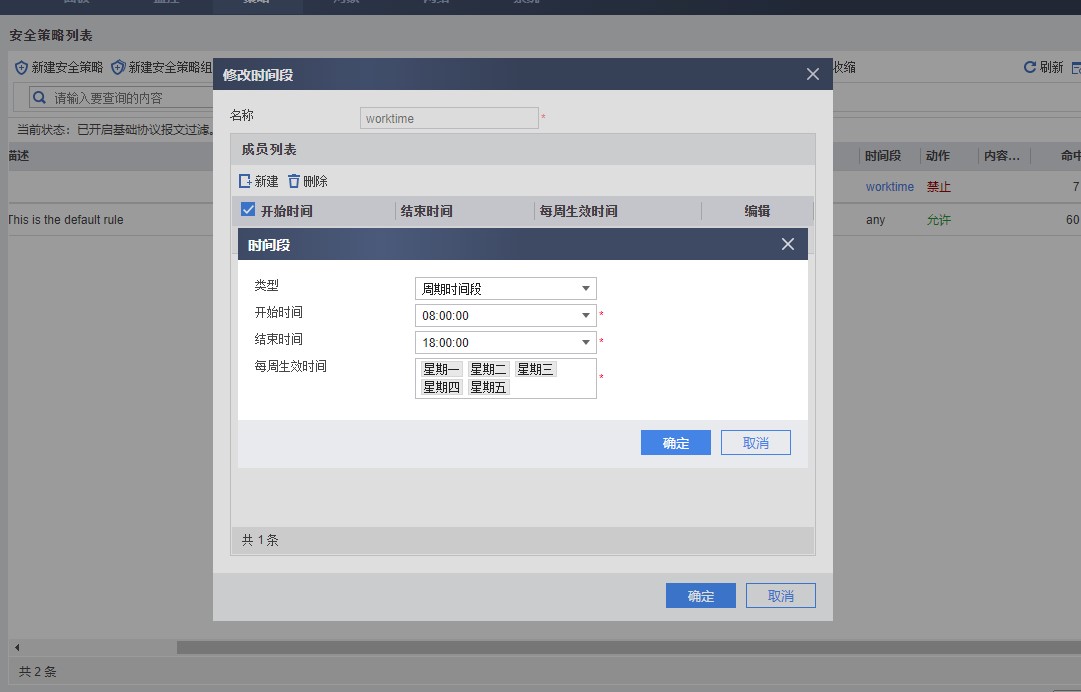Close the 修改时间段 dialog with its X
Viewport: 1081px width, 692px height.
click(813, 74)
